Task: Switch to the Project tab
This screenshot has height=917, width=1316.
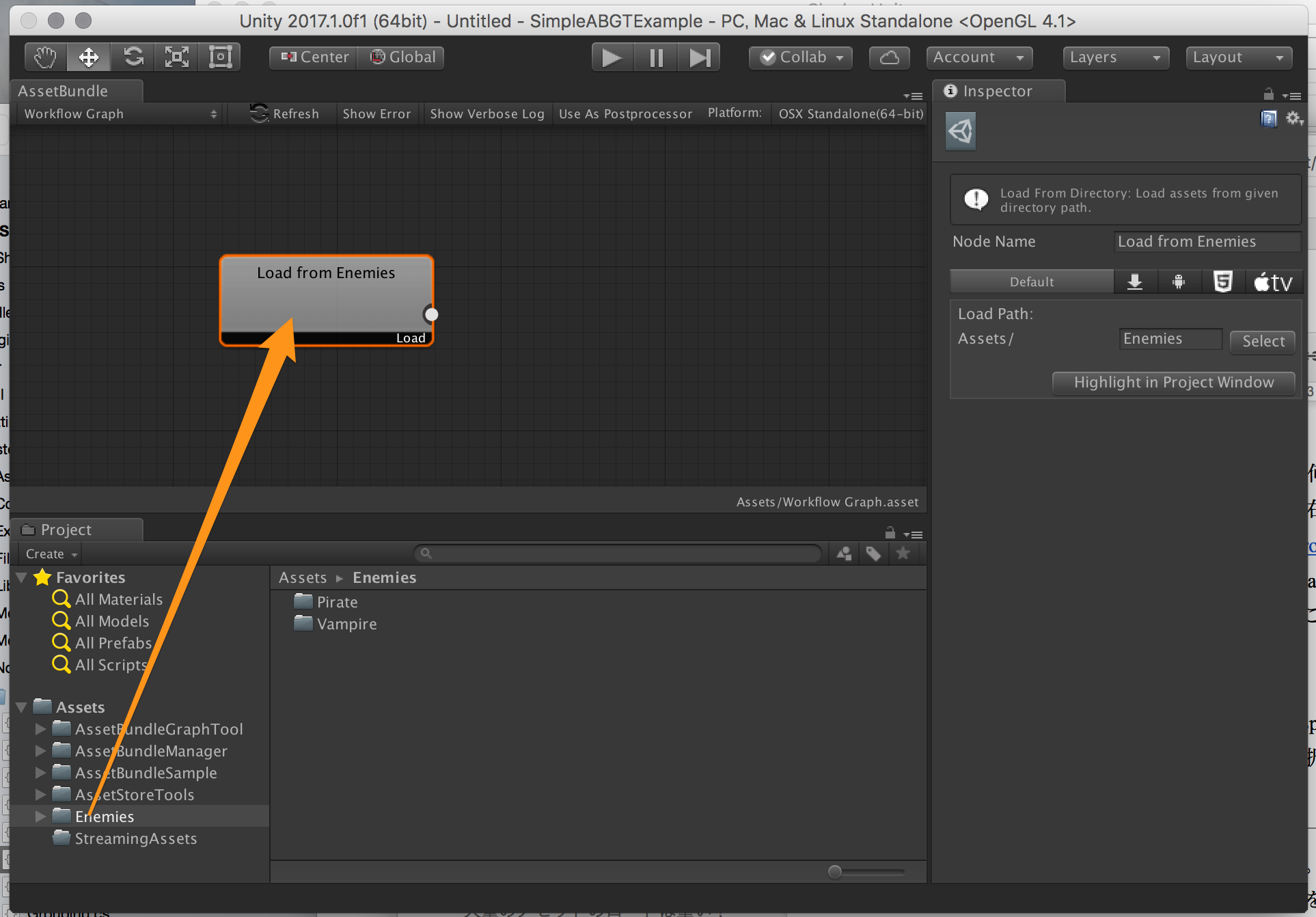Action: 77,530
